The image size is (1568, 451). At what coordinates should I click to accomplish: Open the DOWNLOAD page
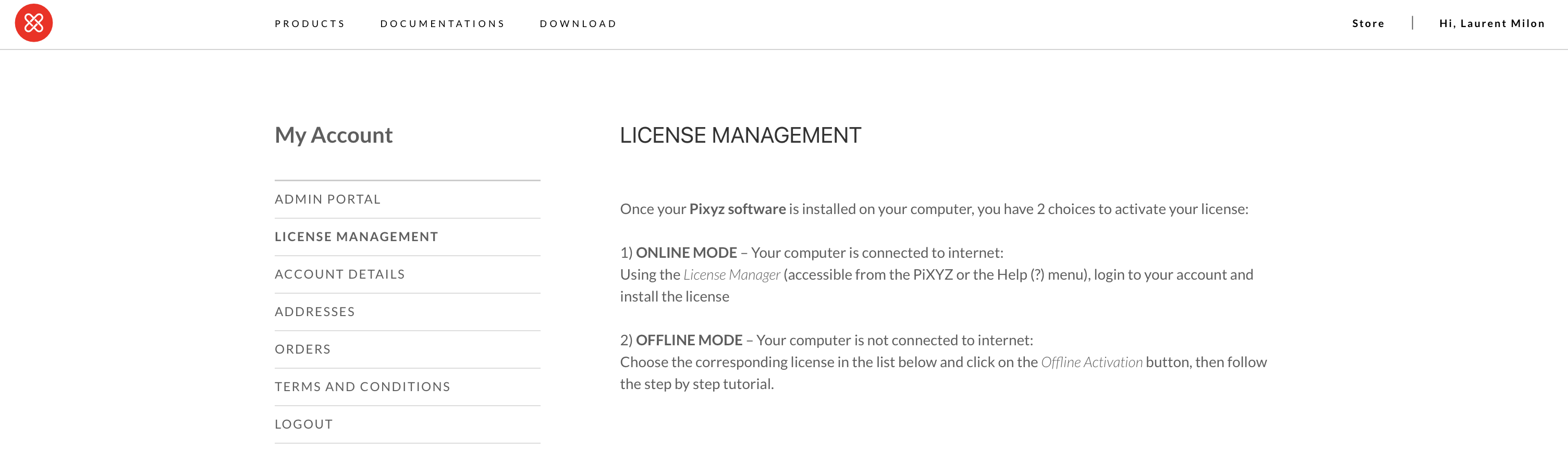[577, 23]
